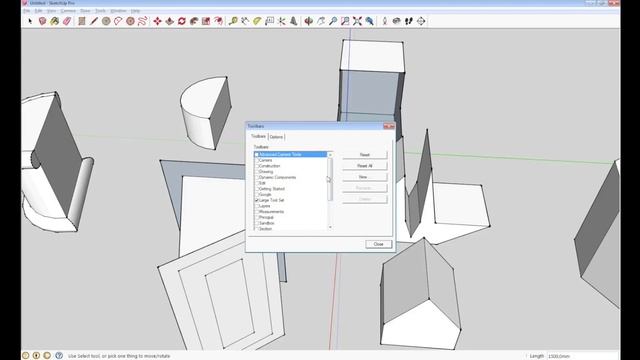Choose the Look Around eye tool
The image size is (640, 360).
click(396, 21)
